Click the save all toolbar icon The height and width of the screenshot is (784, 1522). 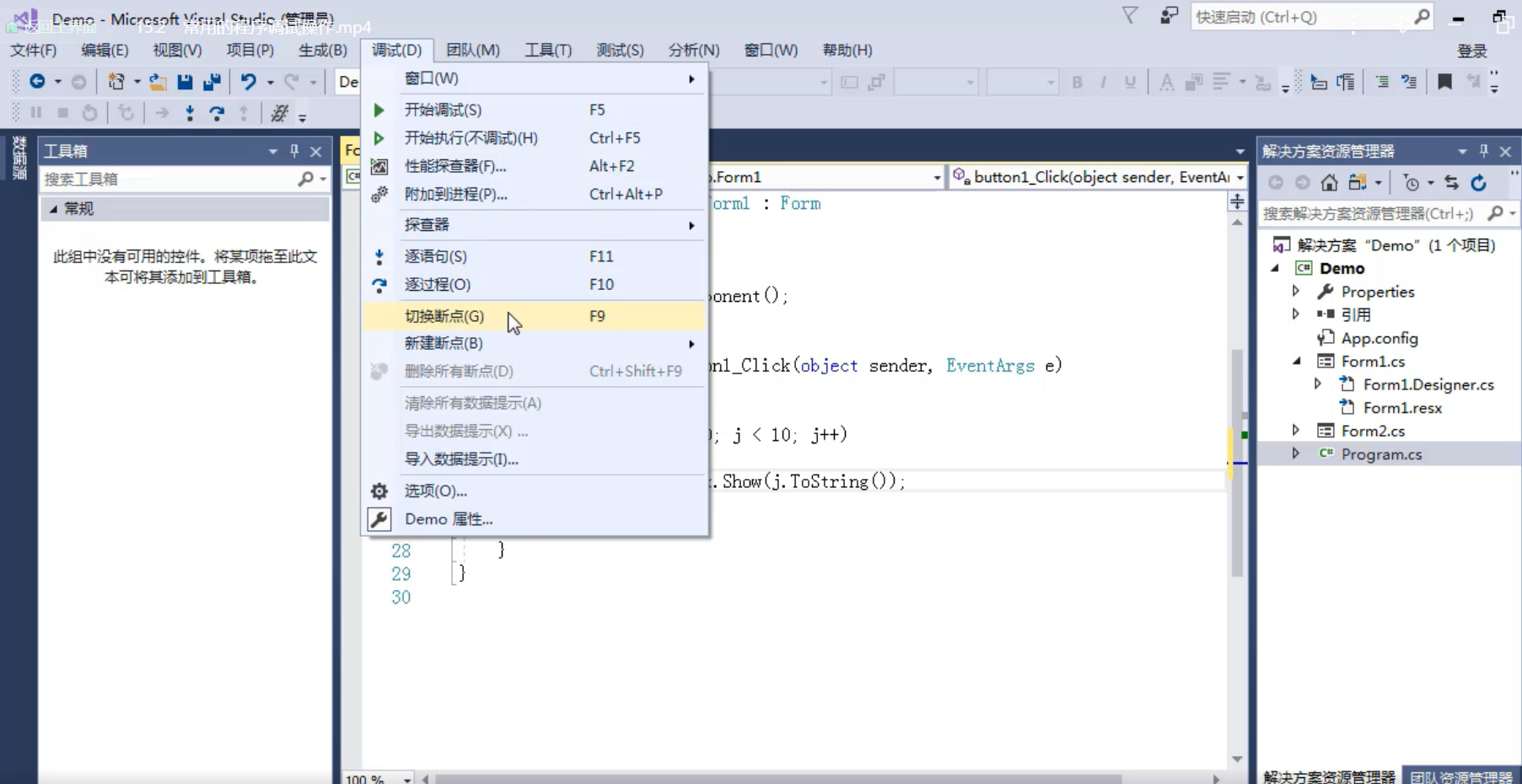212,82
